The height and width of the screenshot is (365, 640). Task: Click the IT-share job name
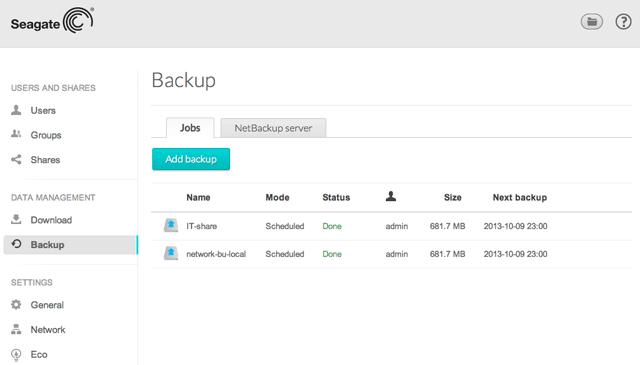[x=202, y=226]
